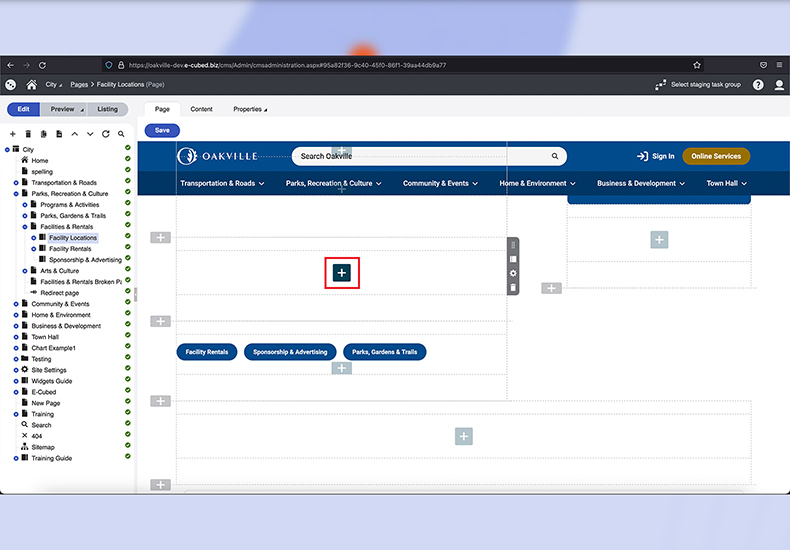The width and height of the screenshot is (790, 550).
Task: Switch to Edit mode toggle
Action: click(x=23, y=109)
